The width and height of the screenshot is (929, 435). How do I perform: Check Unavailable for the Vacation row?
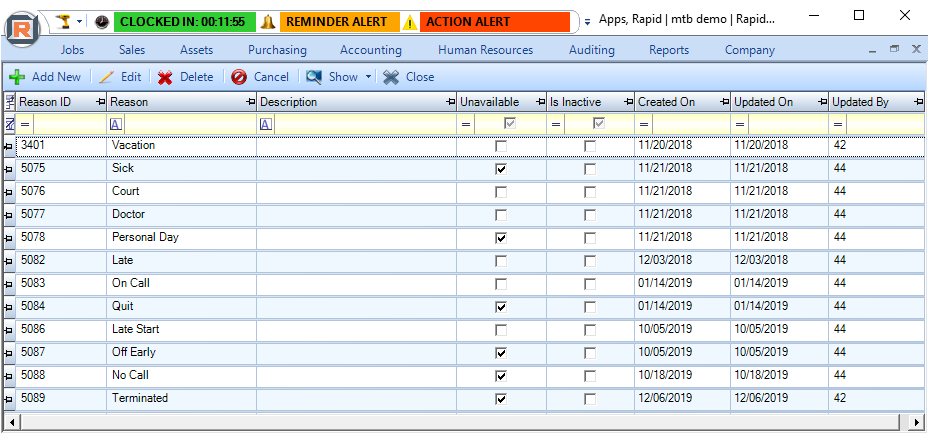pyautogui.click(x=501, y=146)
